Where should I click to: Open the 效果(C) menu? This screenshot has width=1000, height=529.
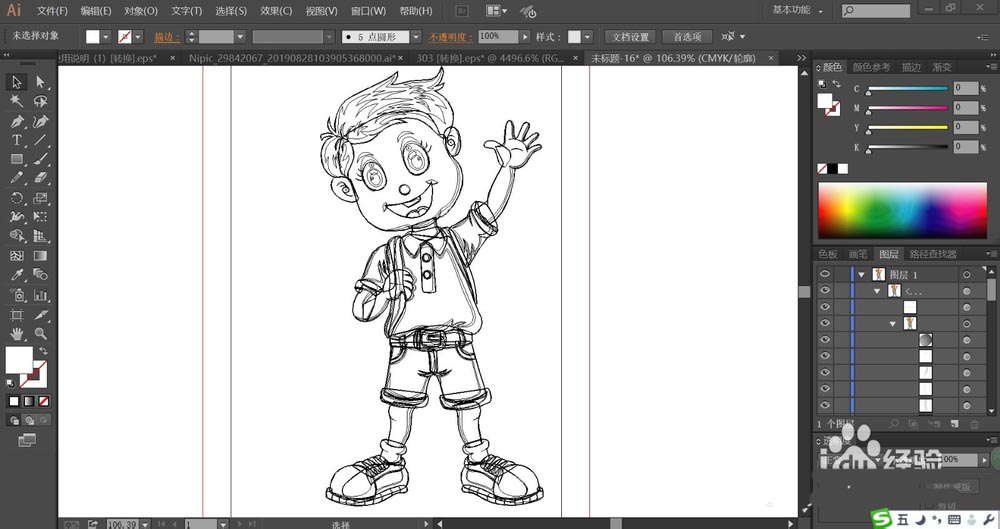pos(276,11)
